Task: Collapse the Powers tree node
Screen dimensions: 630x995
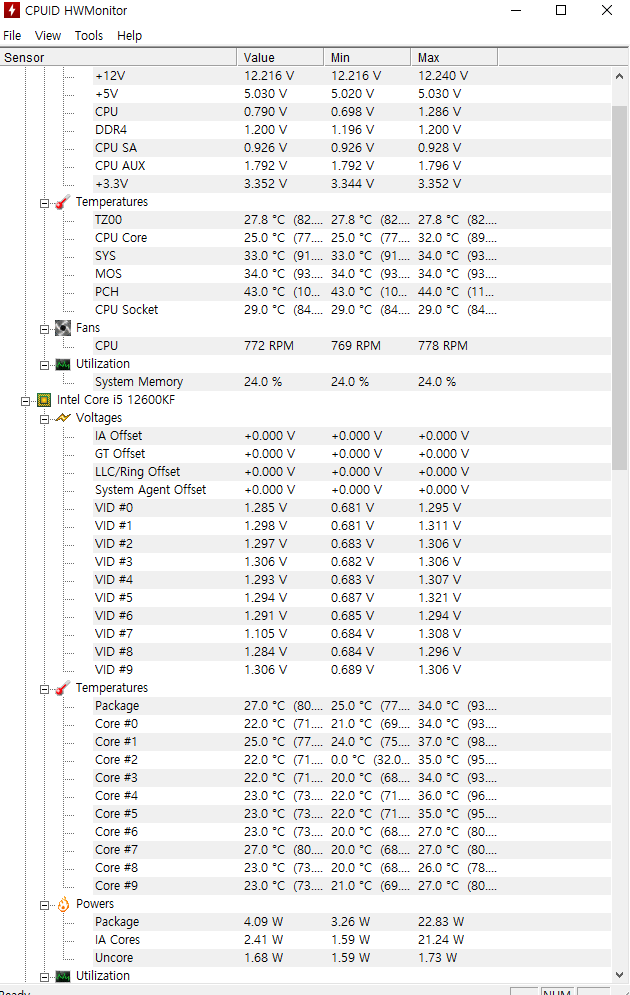Action: (x=44, y=906)
